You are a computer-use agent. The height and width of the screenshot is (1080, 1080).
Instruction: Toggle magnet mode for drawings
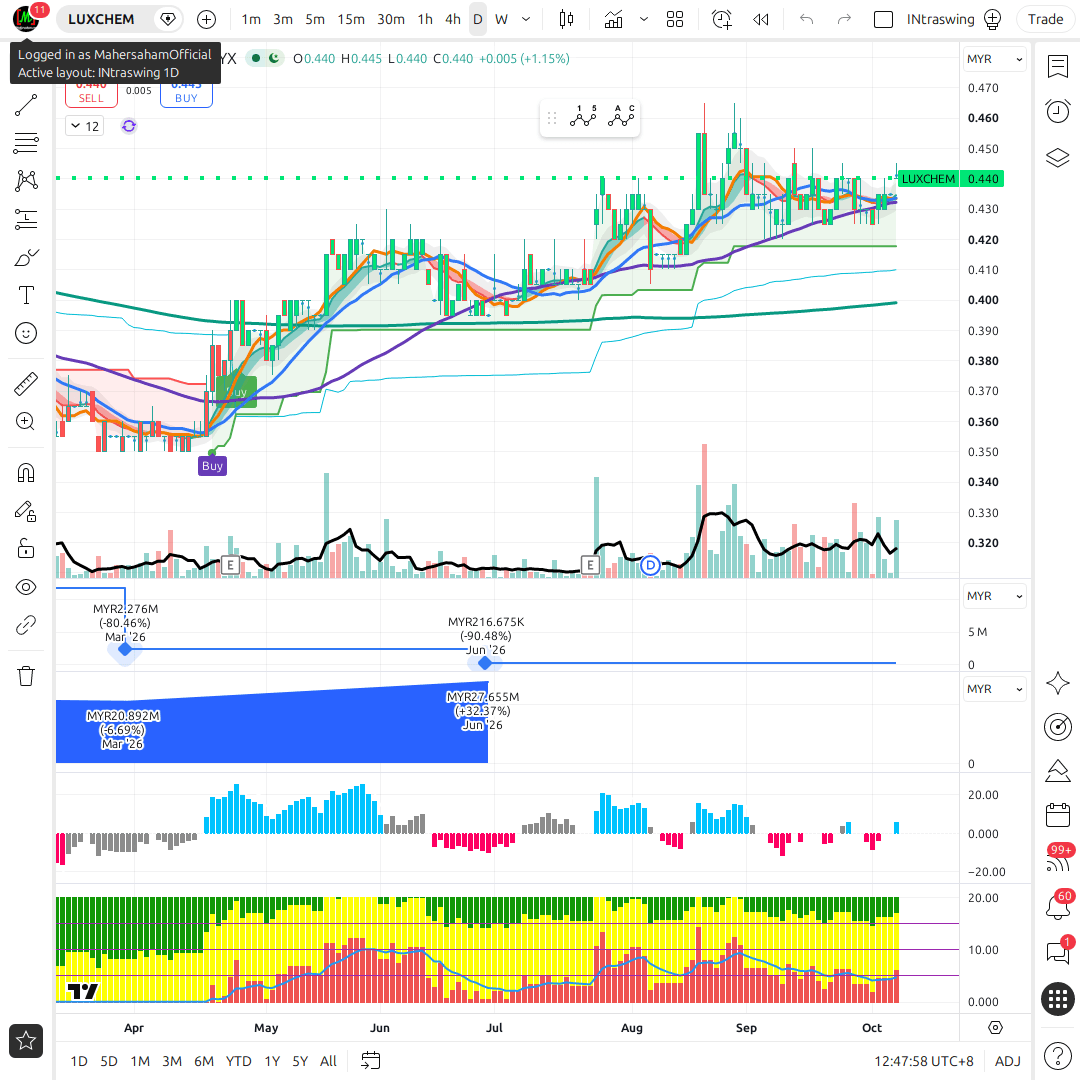26,473
